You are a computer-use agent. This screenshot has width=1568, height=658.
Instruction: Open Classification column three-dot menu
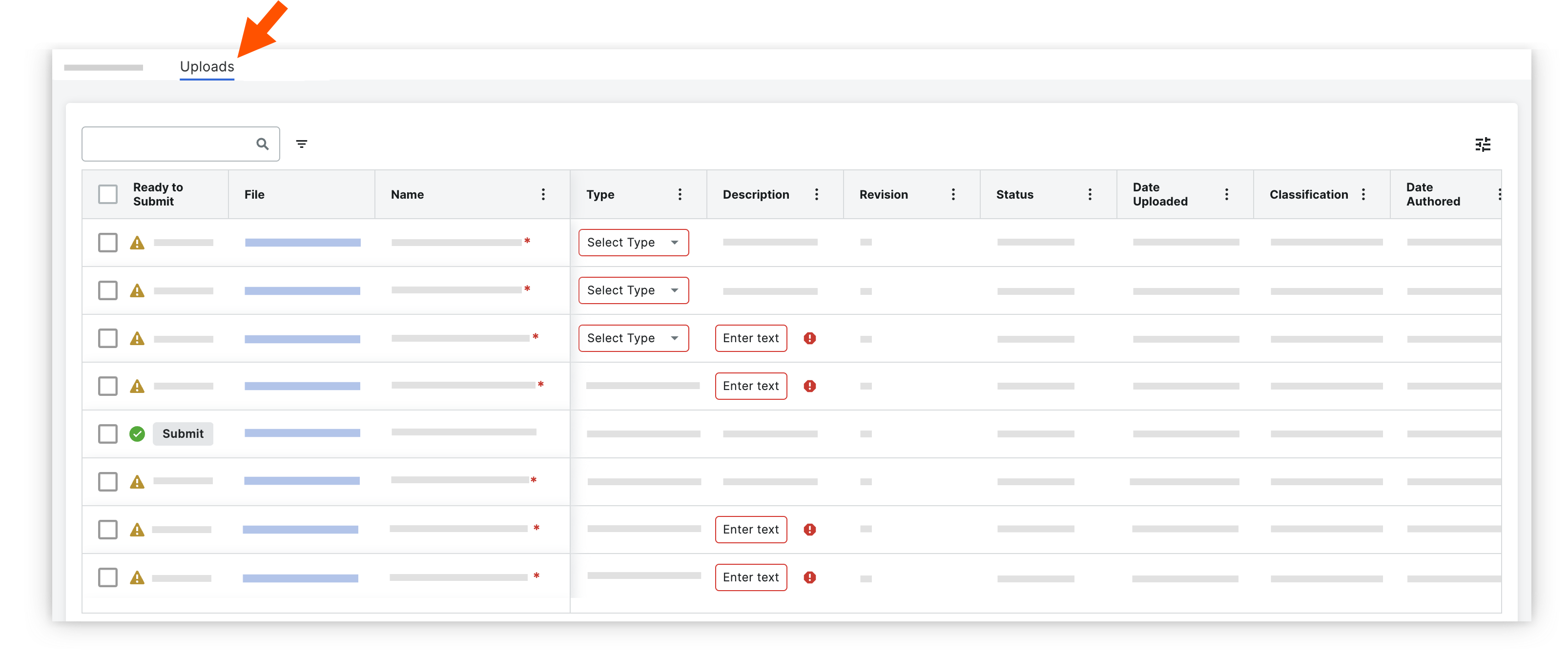1363,194
